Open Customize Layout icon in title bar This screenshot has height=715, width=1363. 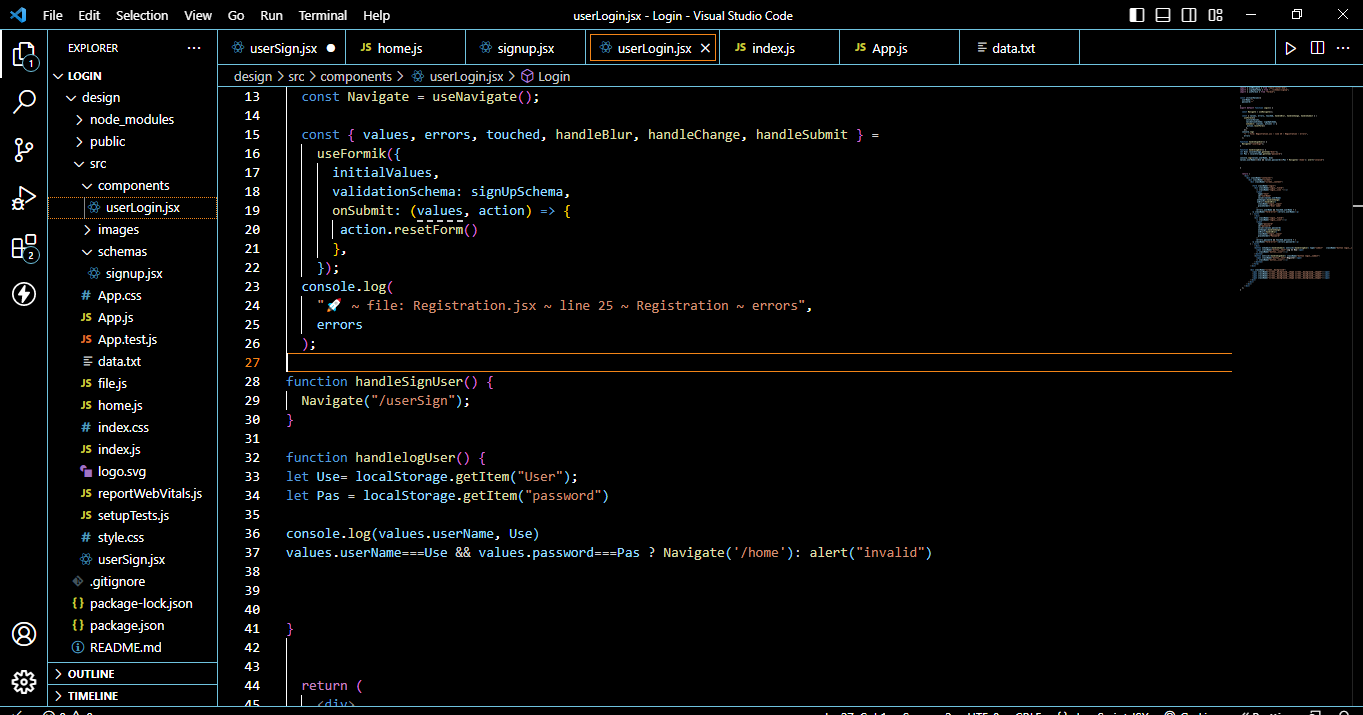click(x=1213, y=15)
